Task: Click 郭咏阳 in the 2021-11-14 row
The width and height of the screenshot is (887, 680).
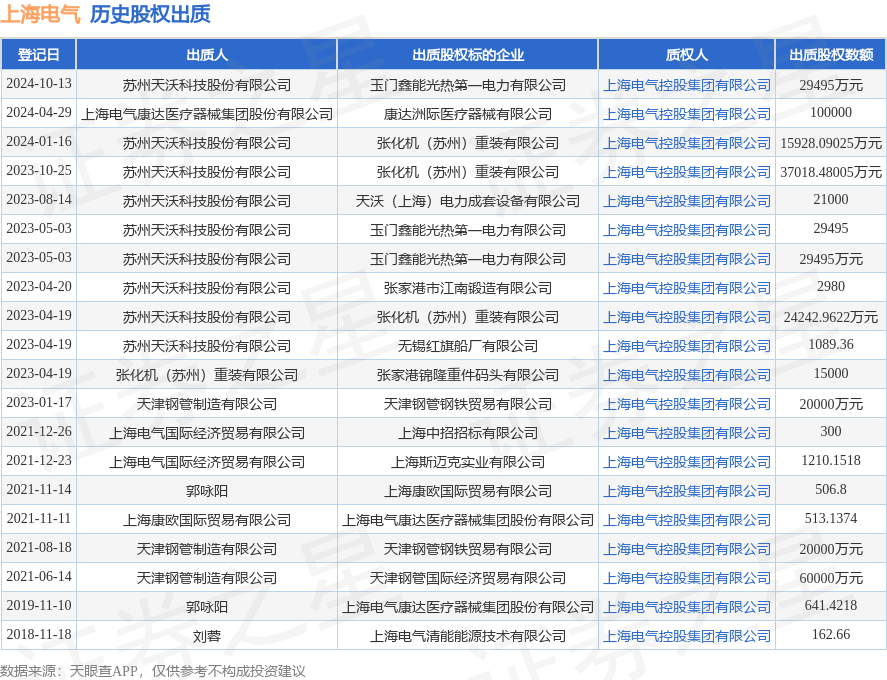Action: click(x=206, y=491)
